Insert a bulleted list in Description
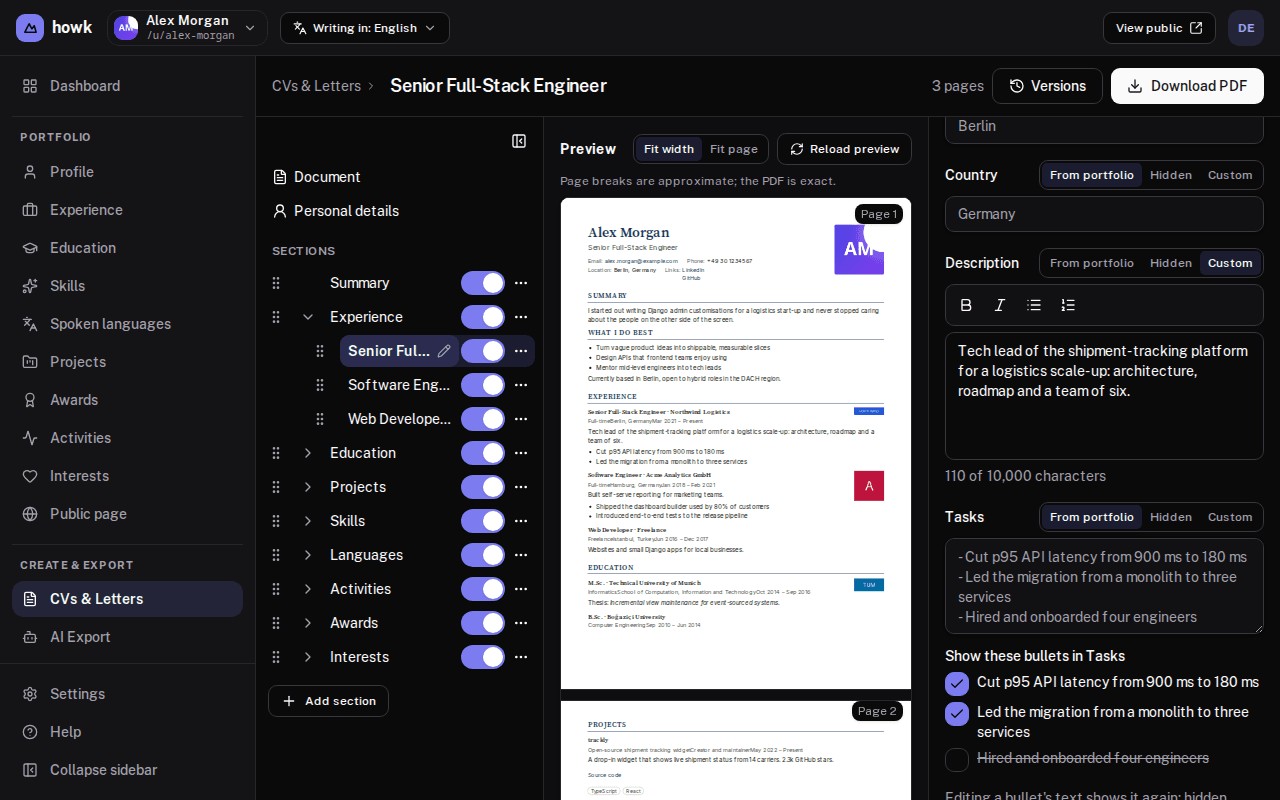Image resolution: width=1280 pixels, height=800 pixels. [x=1034, y=305]
